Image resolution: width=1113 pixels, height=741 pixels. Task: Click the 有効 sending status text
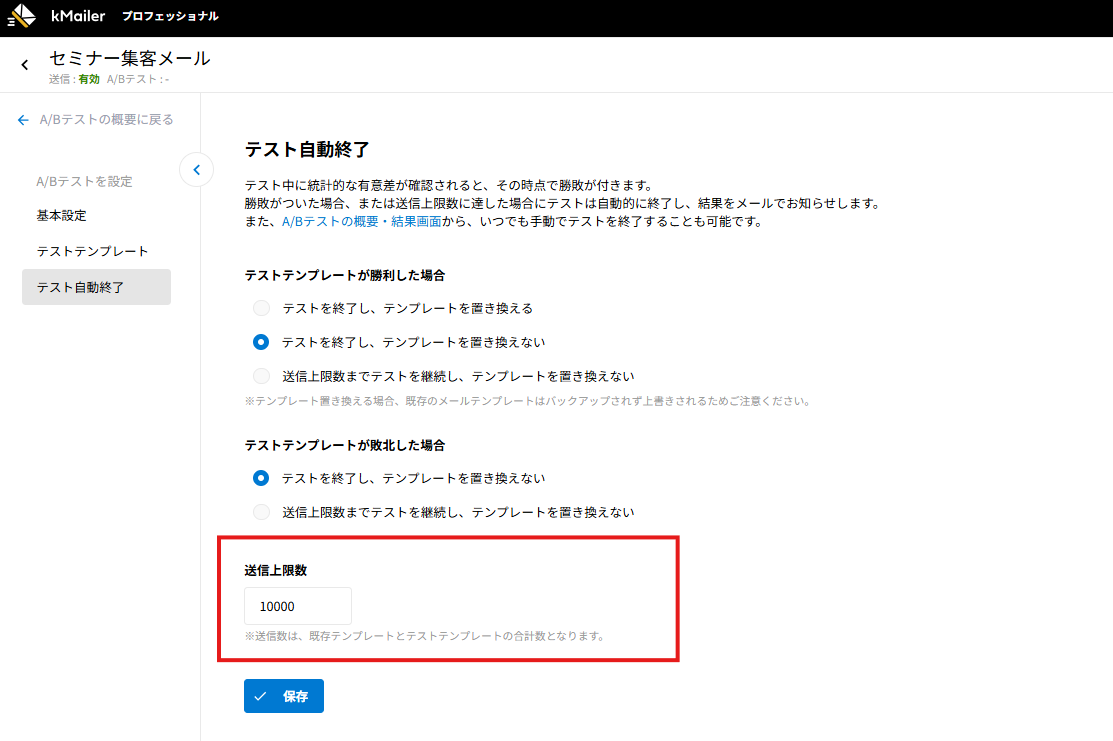point(89,79)
